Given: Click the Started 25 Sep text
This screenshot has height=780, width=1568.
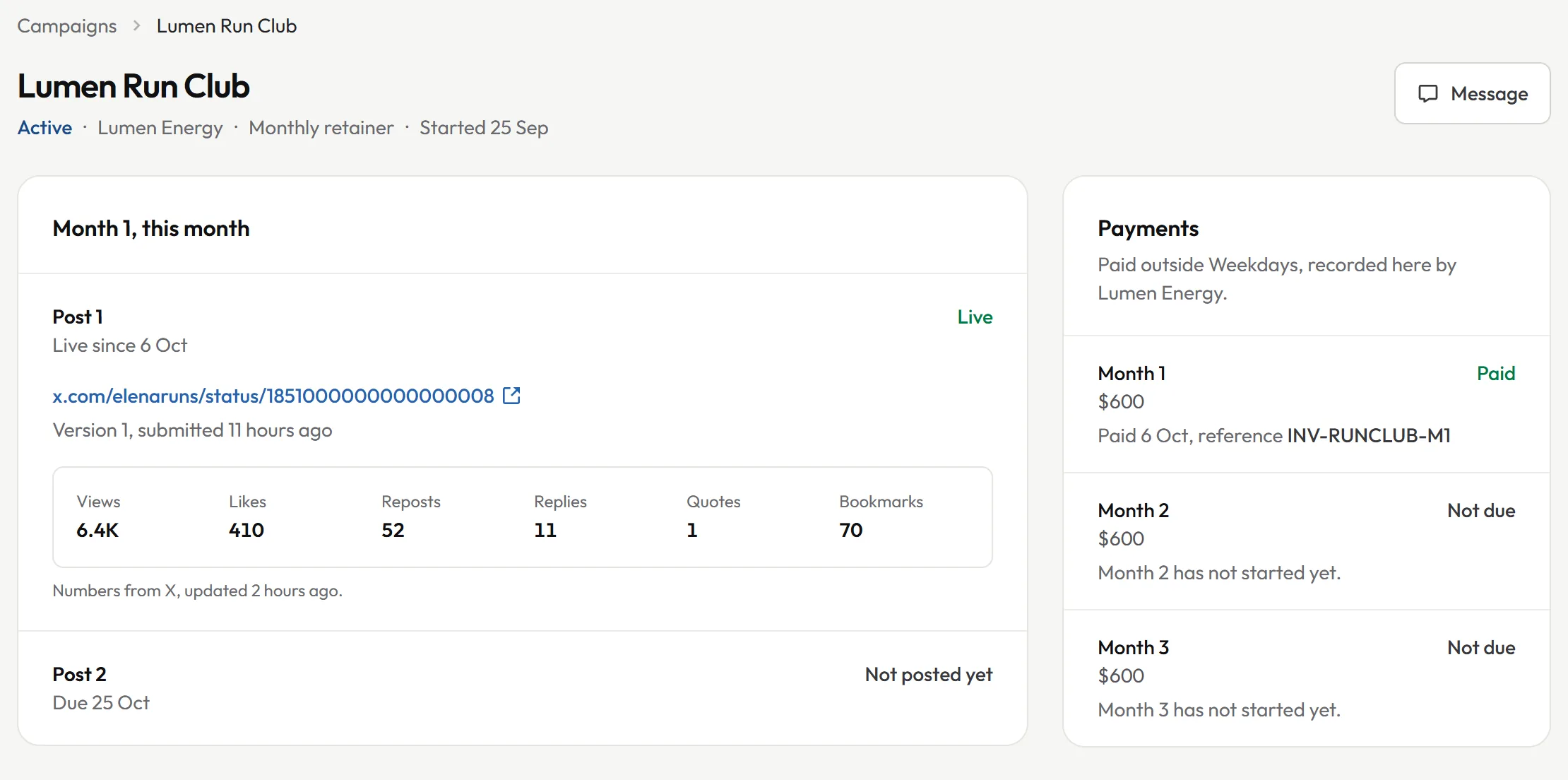Looking at the screenshot, I should coord(484,128).
